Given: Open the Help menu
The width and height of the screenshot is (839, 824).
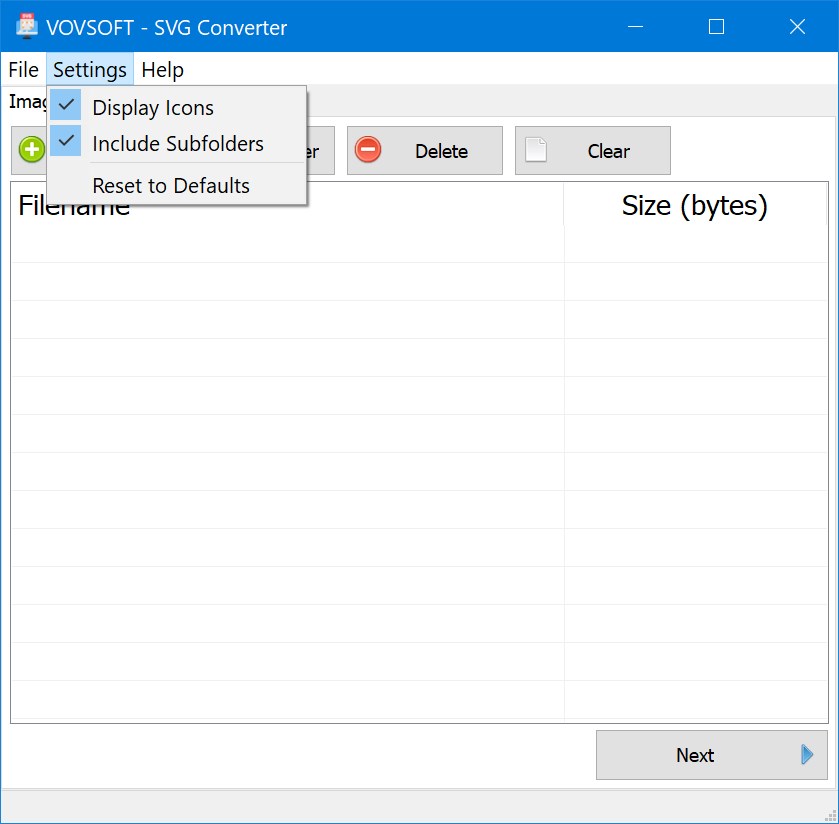Looking at the screenshot, I should 162,69.
